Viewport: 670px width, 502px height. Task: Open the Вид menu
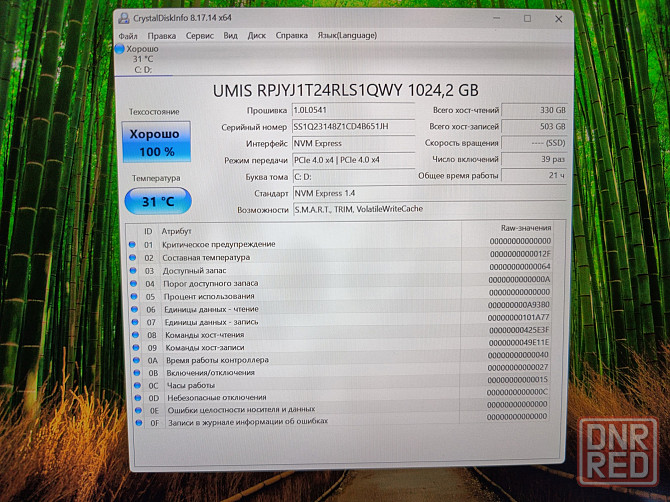coord(230,35)
